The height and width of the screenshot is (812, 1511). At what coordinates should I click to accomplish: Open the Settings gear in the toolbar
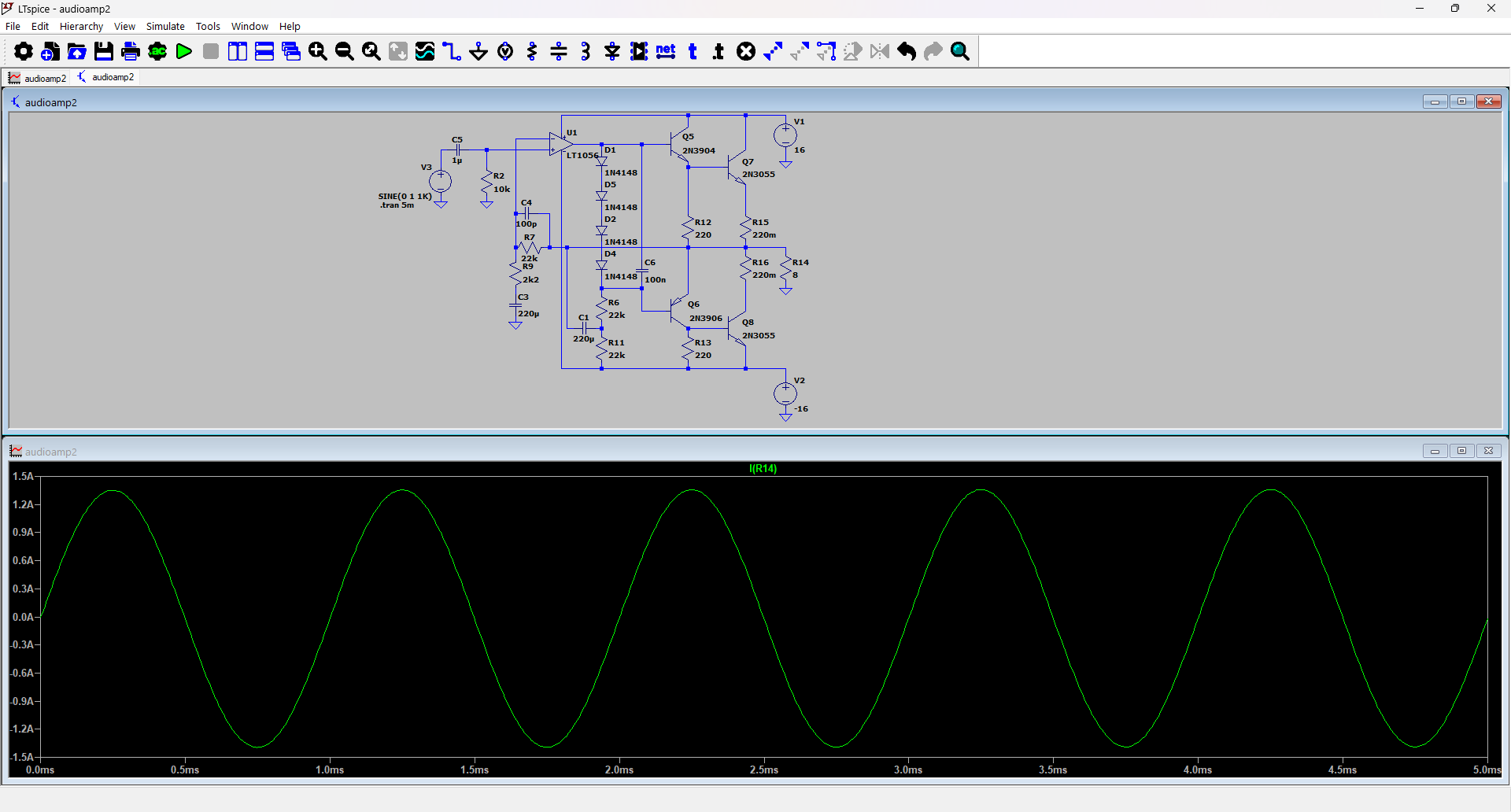pyautogui.click(x=24, y=51)
